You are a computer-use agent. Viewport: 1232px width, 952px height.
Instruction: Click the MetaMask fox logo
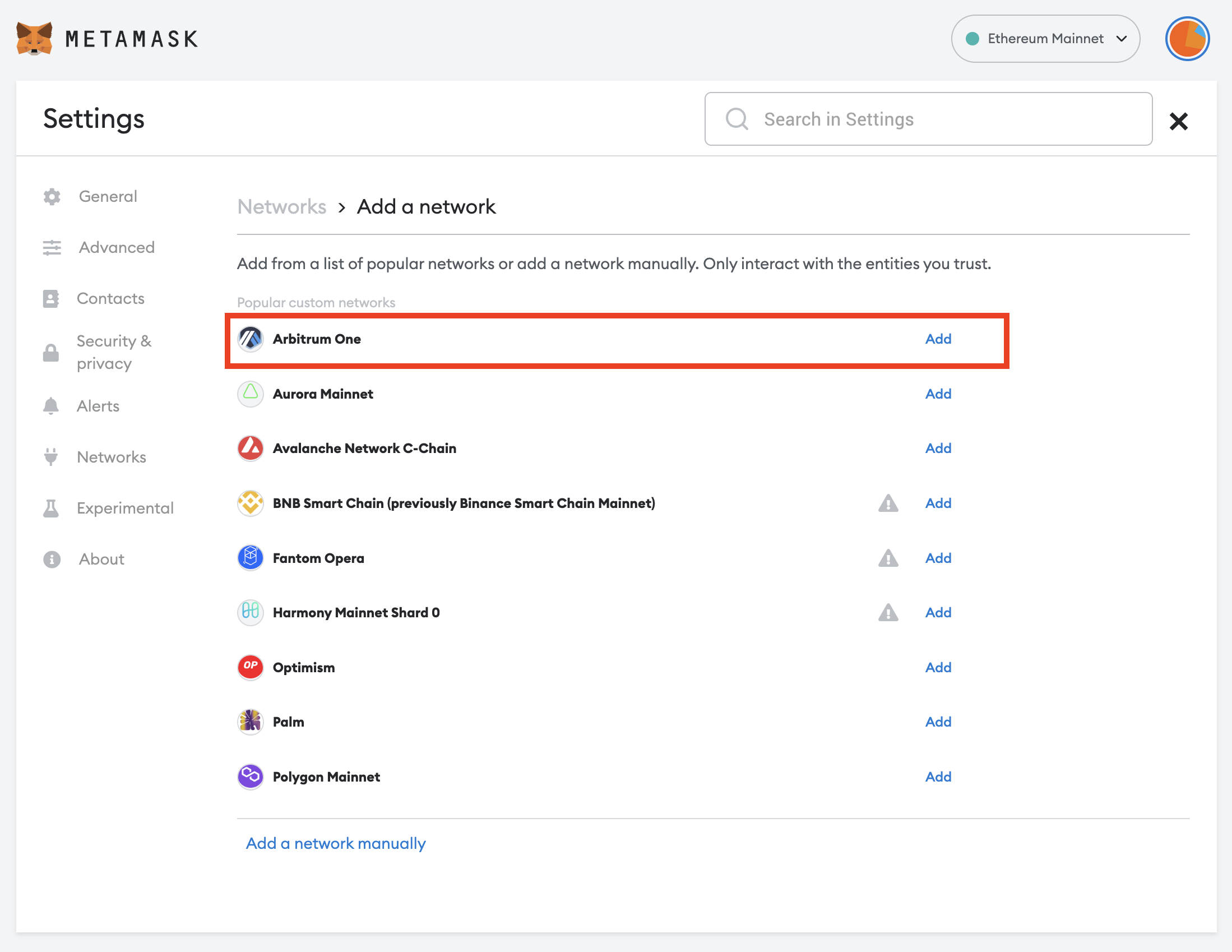[34, 38]
